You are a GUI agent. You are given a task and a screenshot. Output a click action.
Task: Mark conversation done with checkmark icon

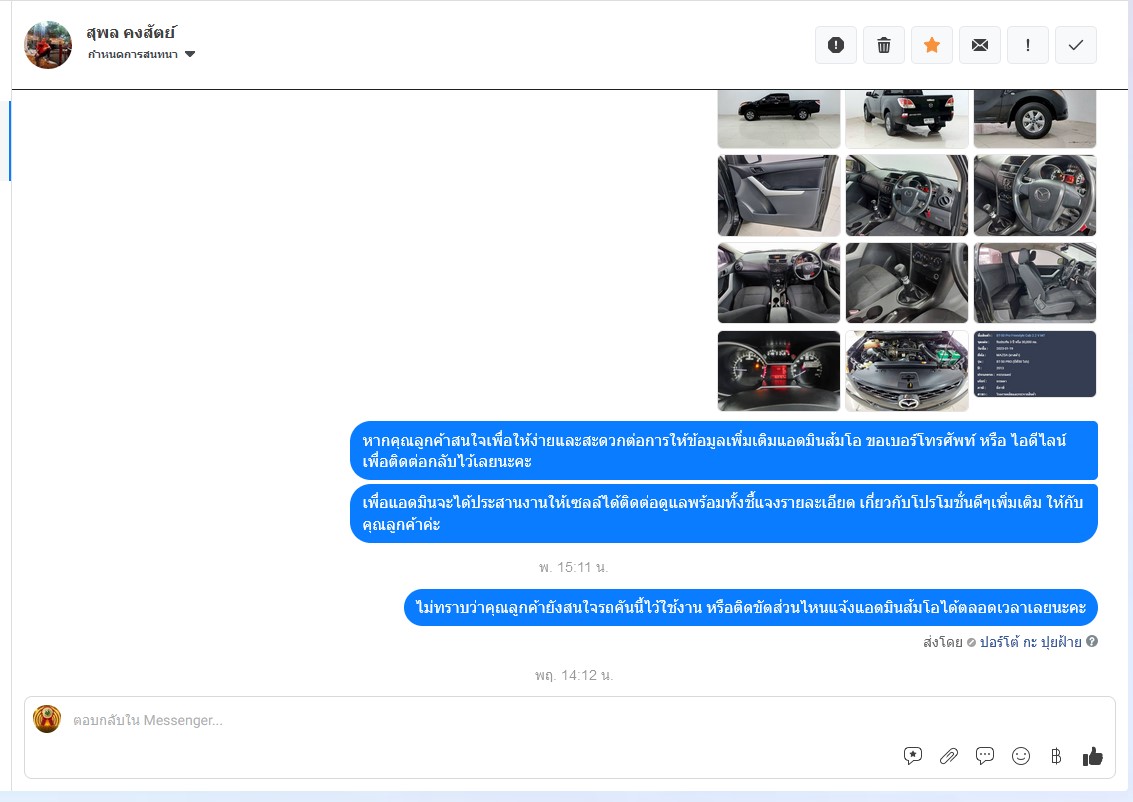click(x=1076, y=45)
